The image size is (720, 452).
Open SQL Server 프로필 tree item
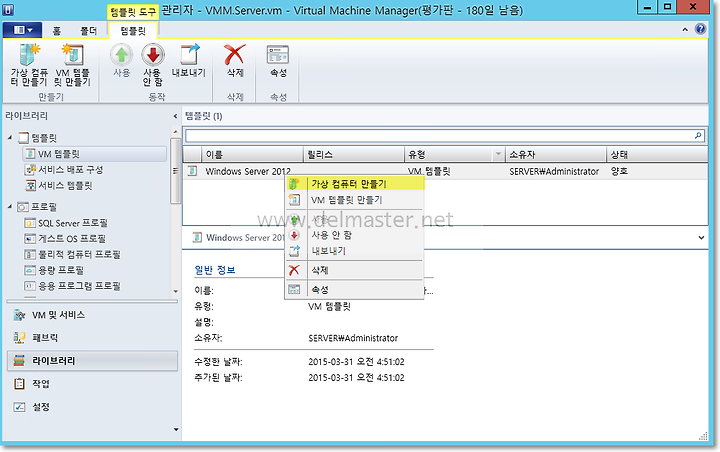click(66, 223)
